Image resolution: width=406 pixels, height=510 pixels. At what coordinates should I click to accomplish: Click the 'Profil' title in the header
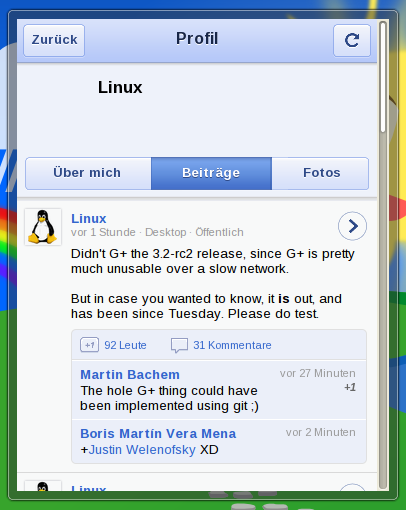[x=197, y=38]
